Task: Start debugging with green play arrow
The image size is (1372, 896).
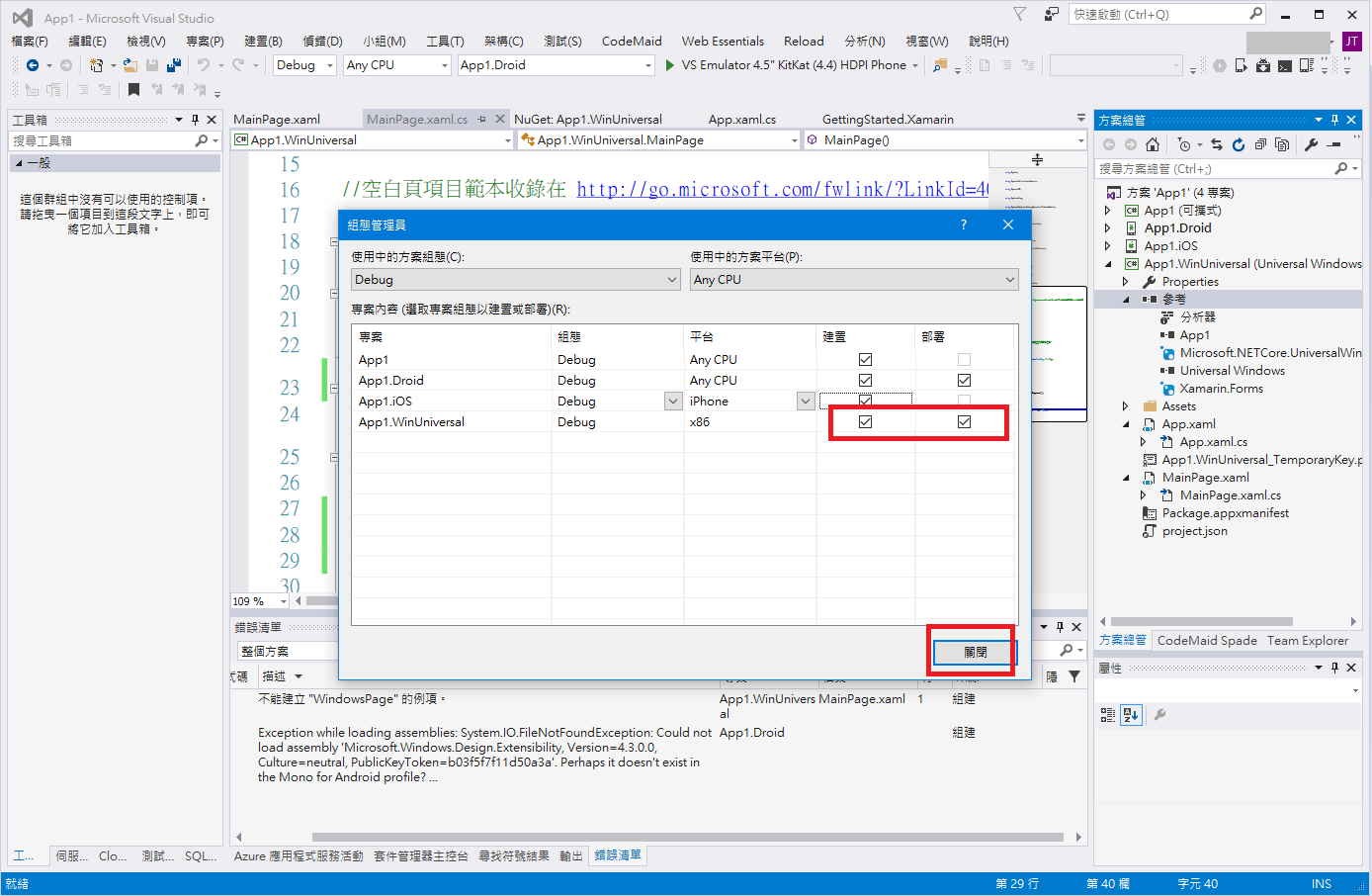Action: (x=670, y=65)
